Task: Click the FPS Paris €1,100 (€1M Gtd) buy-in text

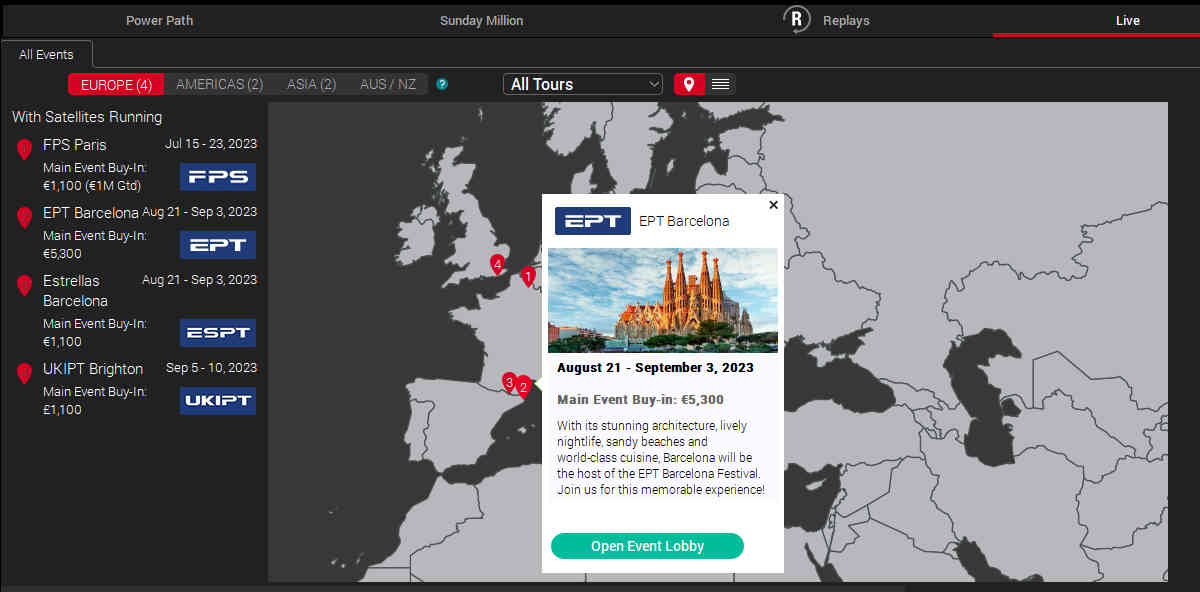Action: [x=92, y=186]
